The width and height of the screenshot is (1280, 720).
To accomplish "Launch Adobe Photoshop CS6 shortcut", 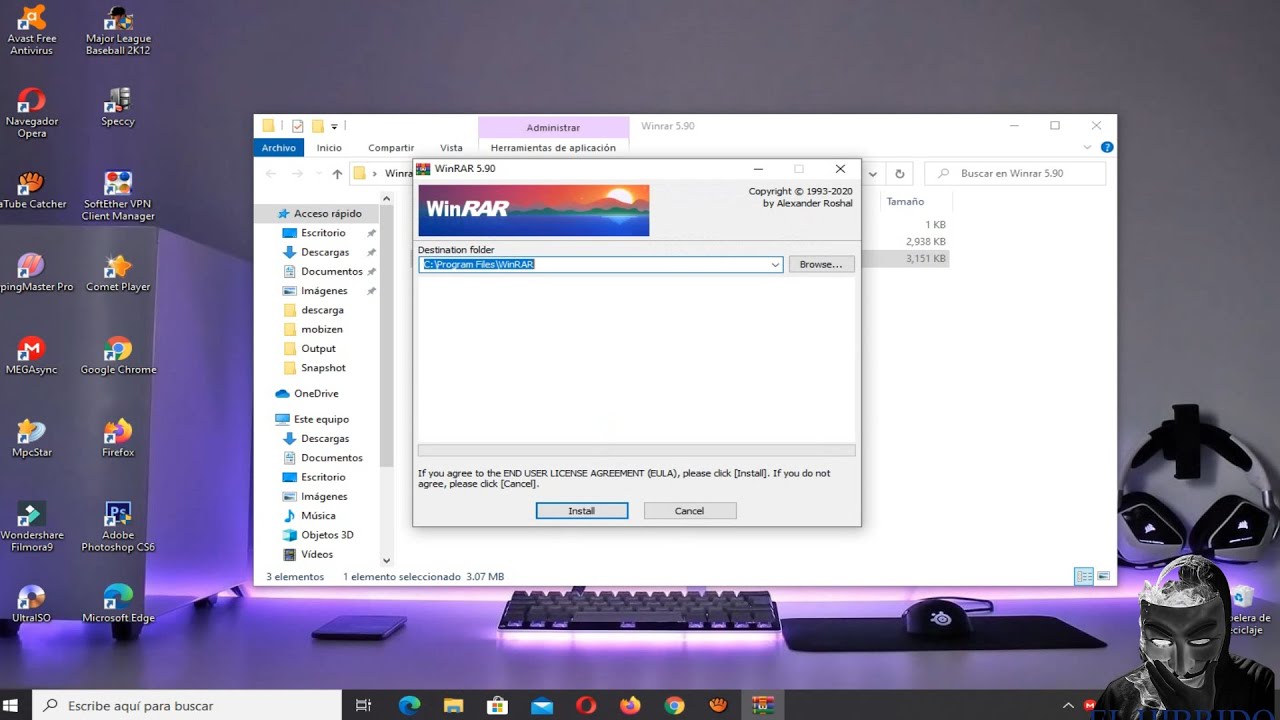I will coord(118,527).
